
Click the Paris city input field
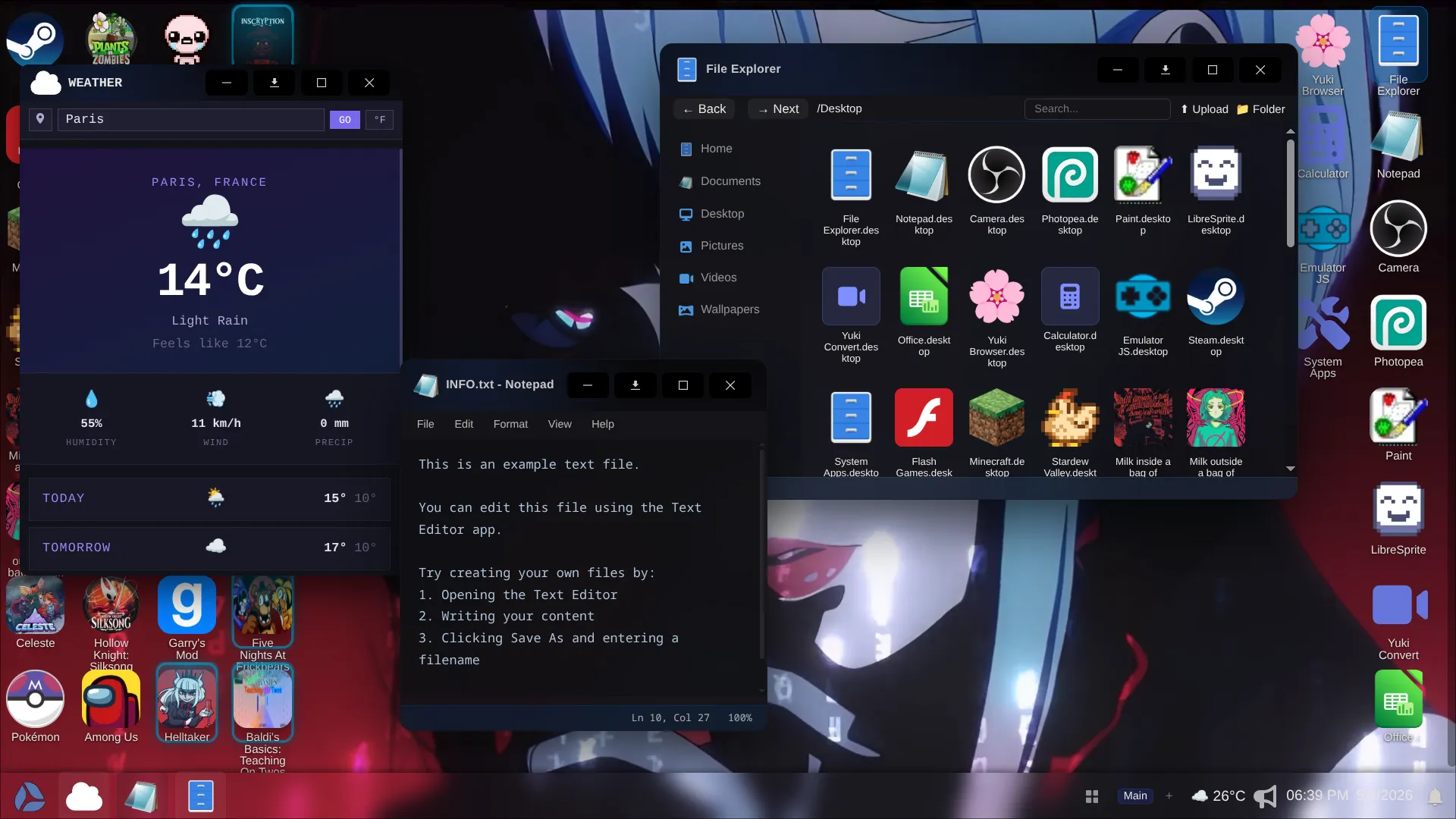191,119
